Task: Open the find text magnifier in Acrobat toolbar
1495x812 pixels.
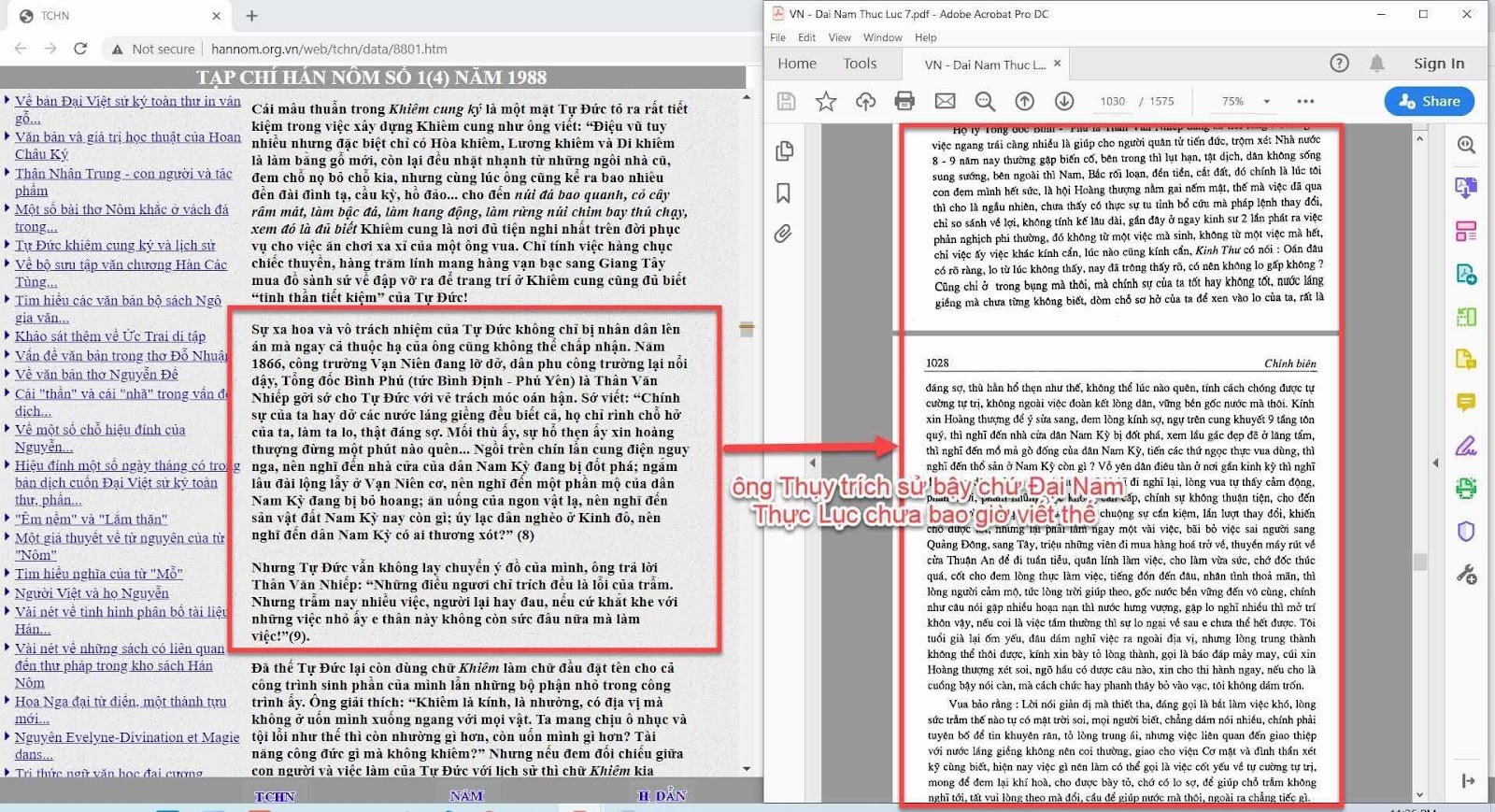Action: click(985, 101)
